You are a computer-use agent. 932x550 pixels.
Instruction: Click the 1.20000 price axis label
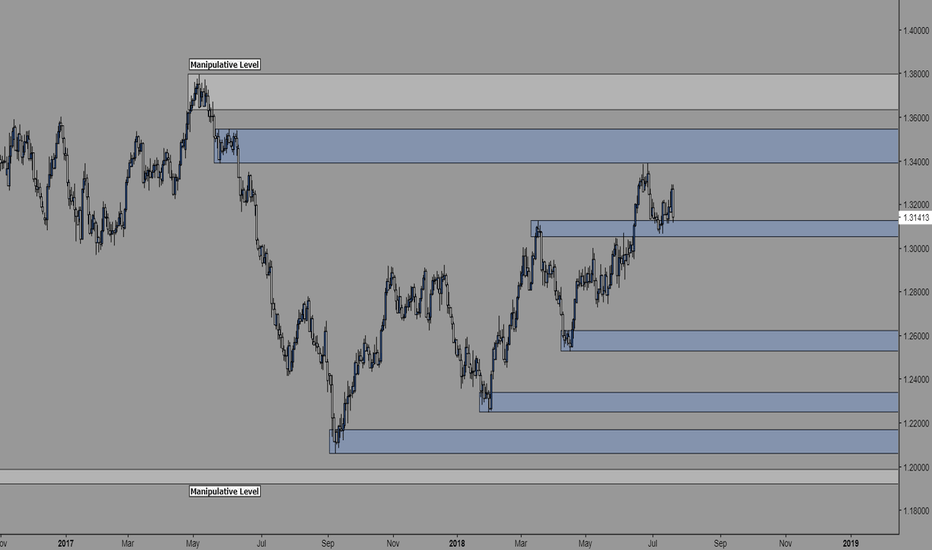pyautogui.click(x=916, y=467)
